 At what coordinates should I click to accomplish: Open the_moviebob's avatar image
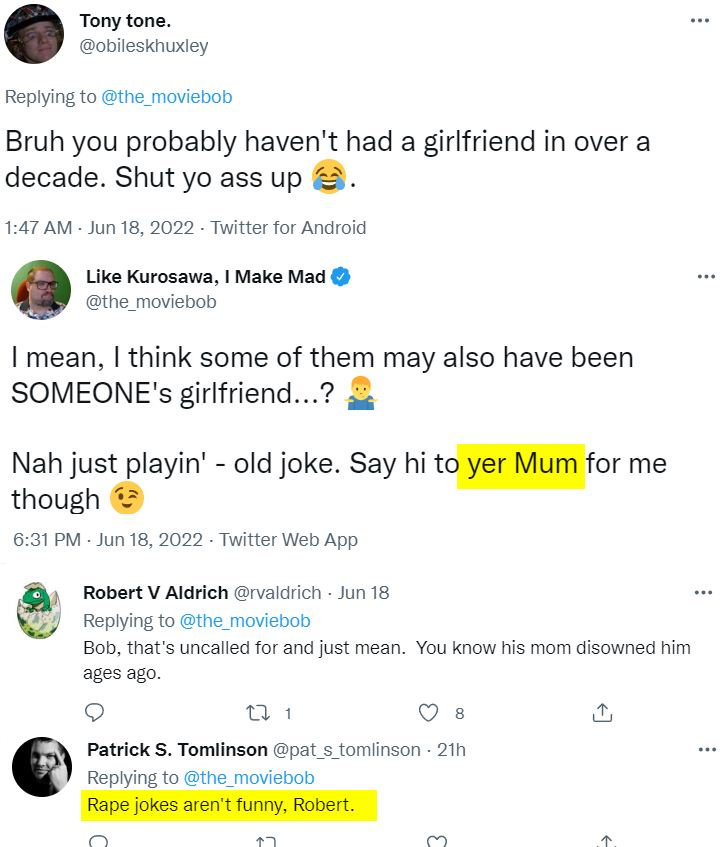coord(39,289)
